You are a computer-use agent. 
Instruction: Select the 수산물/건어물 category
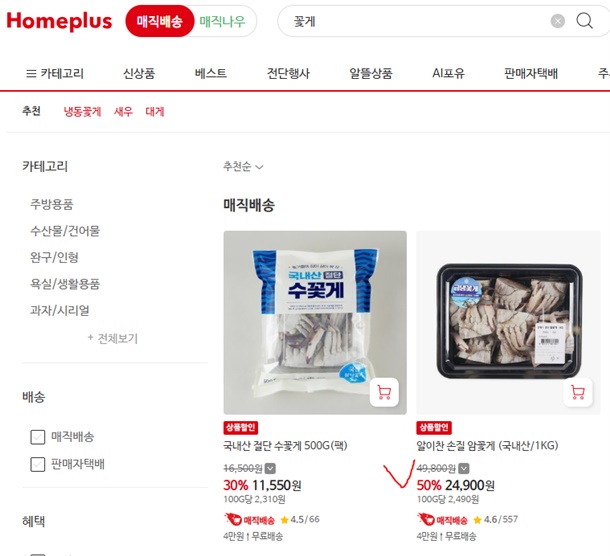(65, 231)
